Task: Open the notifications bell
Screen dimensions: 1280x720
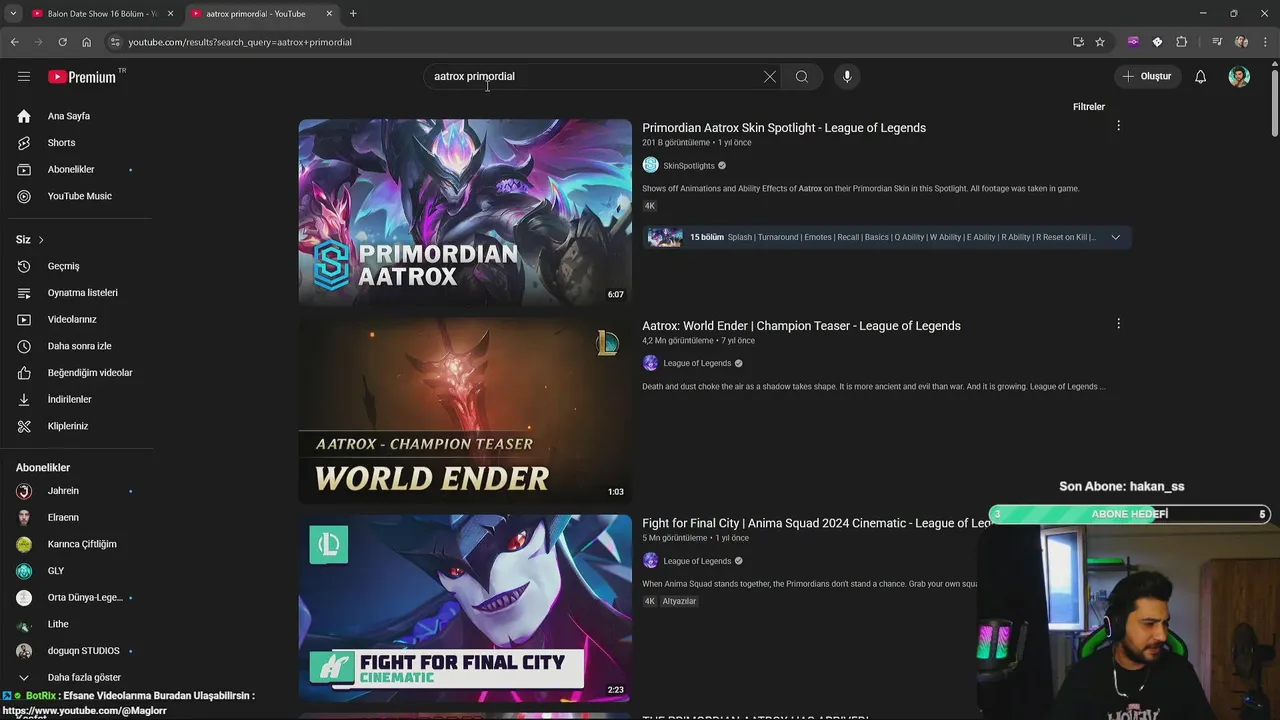Action: pos(1201,77)
